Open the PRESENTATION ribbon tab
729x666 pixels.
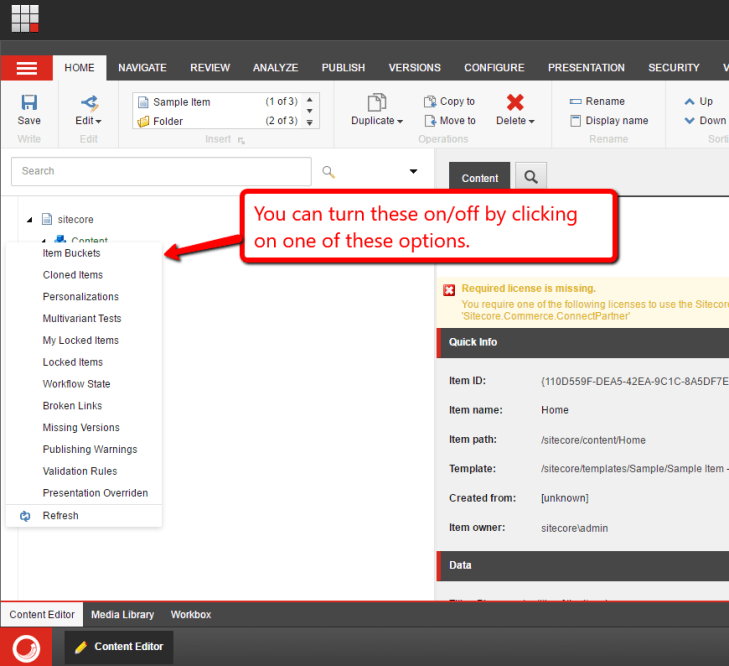[x=586, y=68]
